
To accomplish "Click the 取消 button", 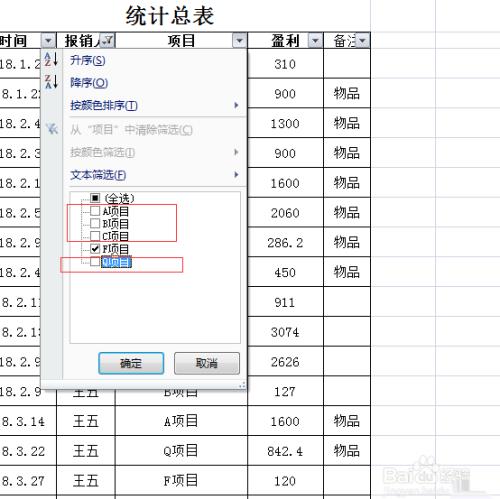I will tap(207, 363).
